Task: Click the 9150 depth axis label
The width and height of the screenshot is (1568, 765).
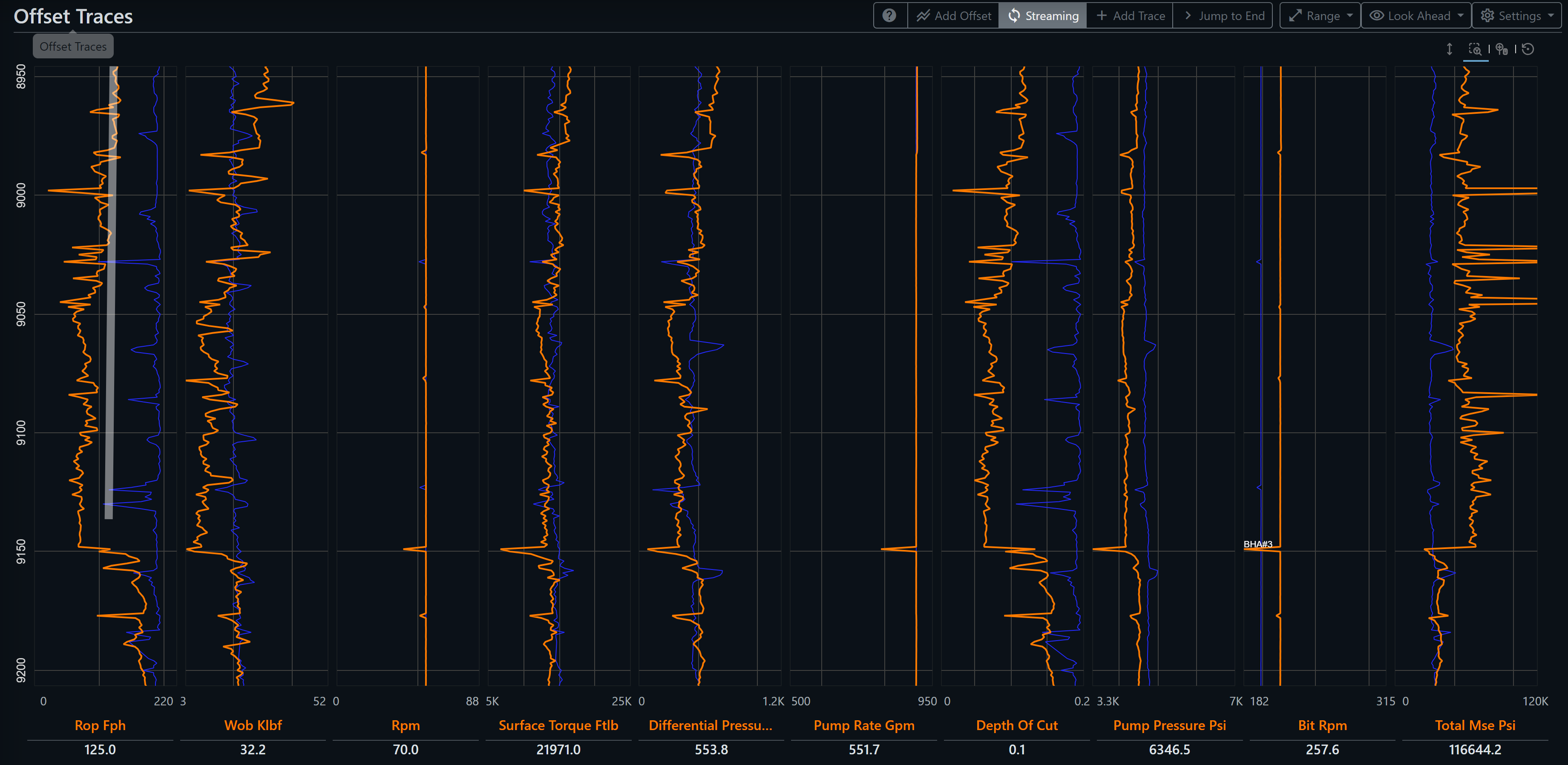Action: (21, 551)
